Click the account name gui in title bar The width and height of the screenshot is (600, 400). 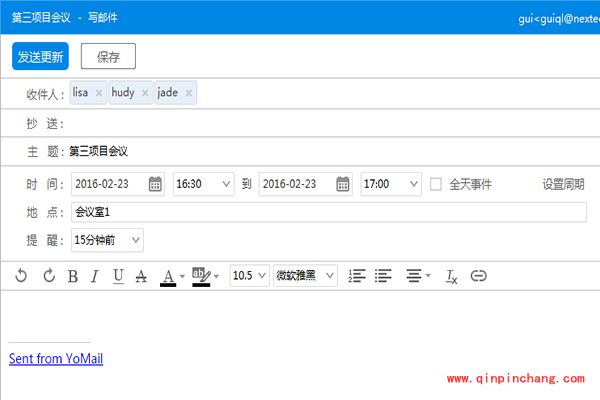click(x=525, y=18)
